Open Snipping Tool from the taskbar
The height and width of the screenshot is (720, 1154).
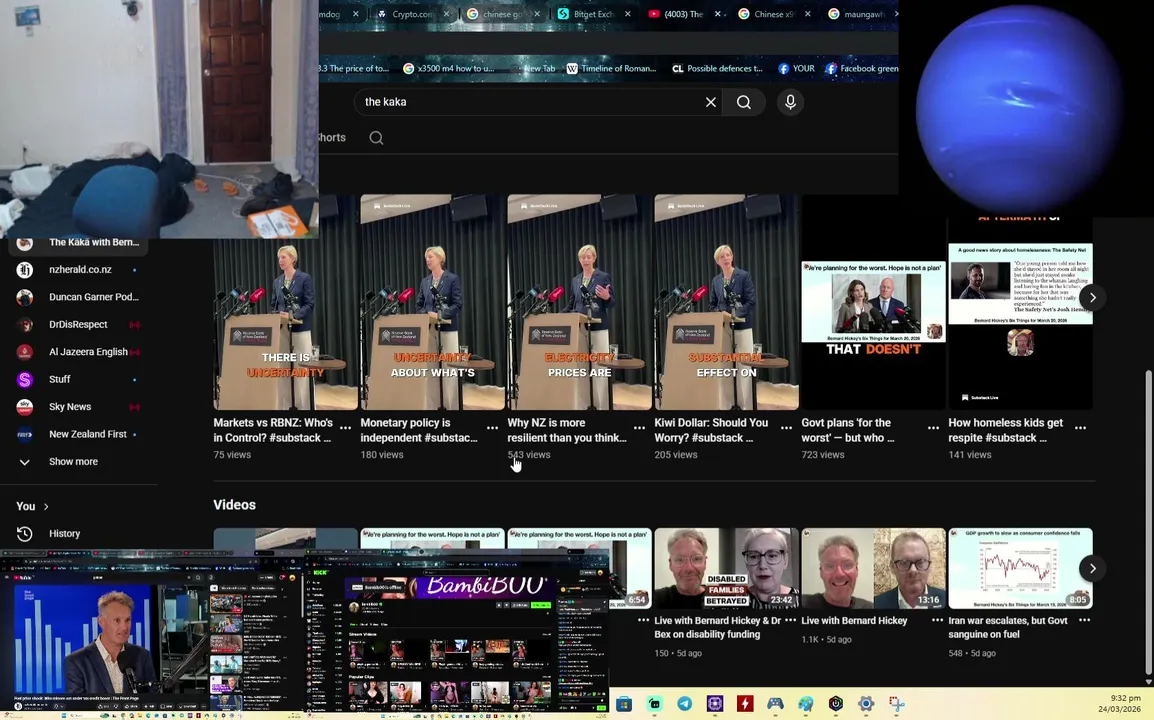[896, 704]
